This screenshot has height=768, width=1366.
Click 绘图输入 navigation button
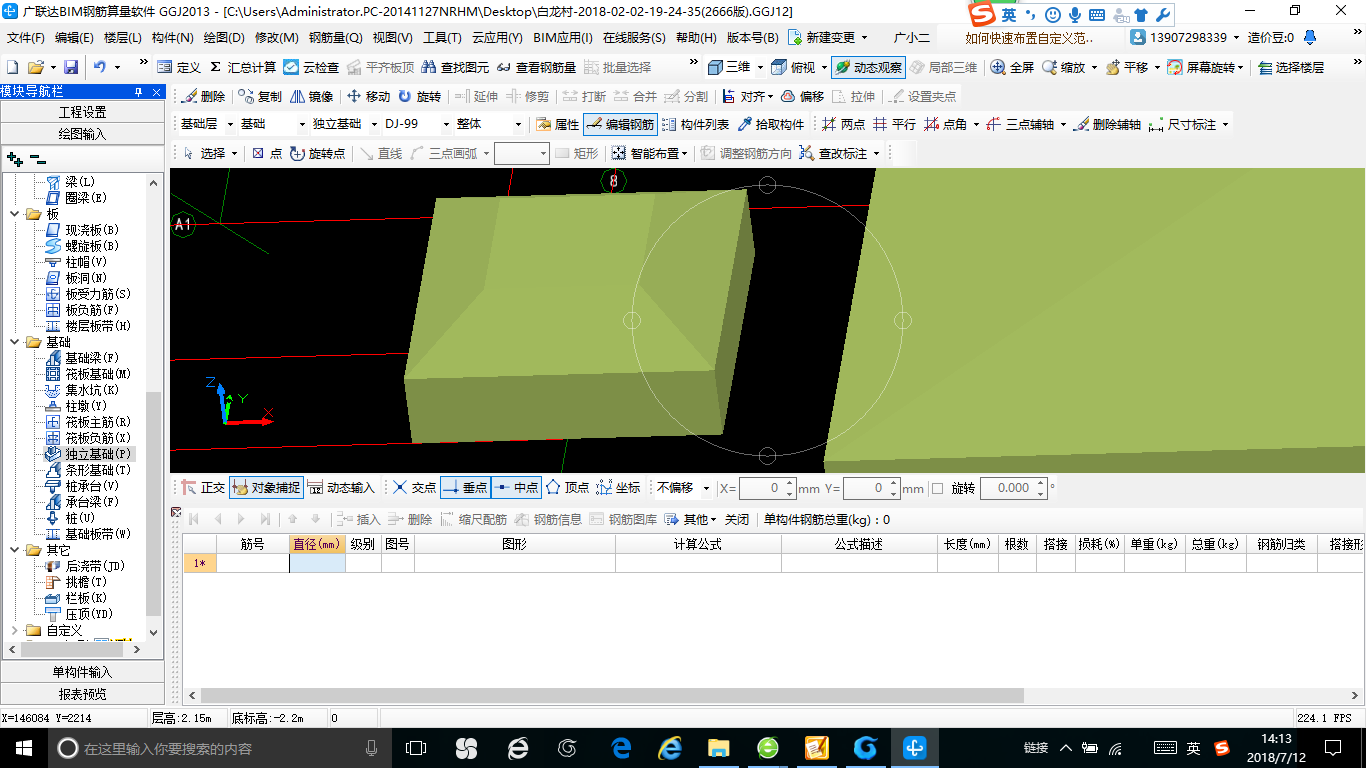(x=82, y=133)
